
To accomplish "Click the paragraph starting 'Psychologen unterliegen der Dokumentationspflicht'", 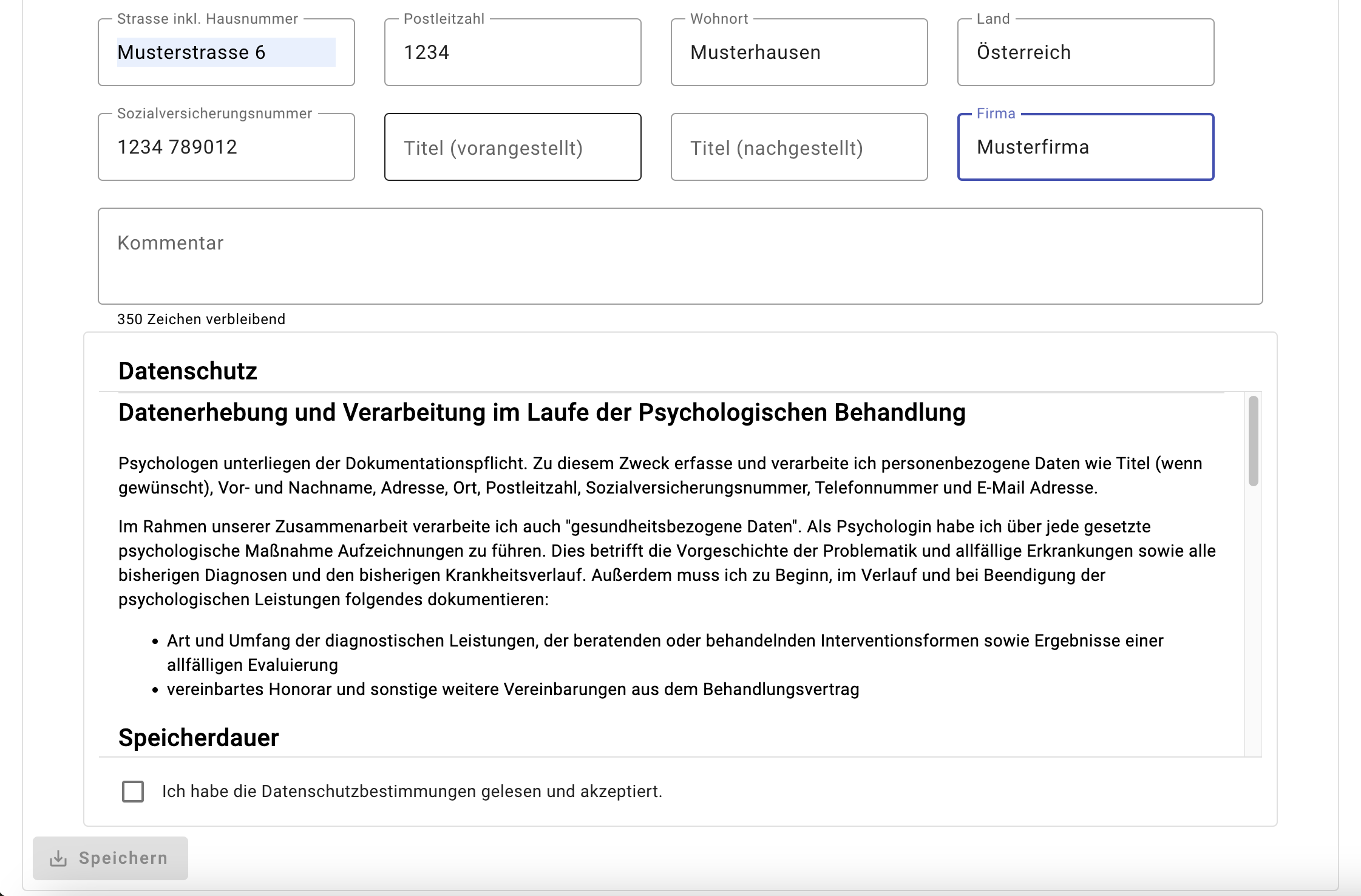I will [660, 475].
